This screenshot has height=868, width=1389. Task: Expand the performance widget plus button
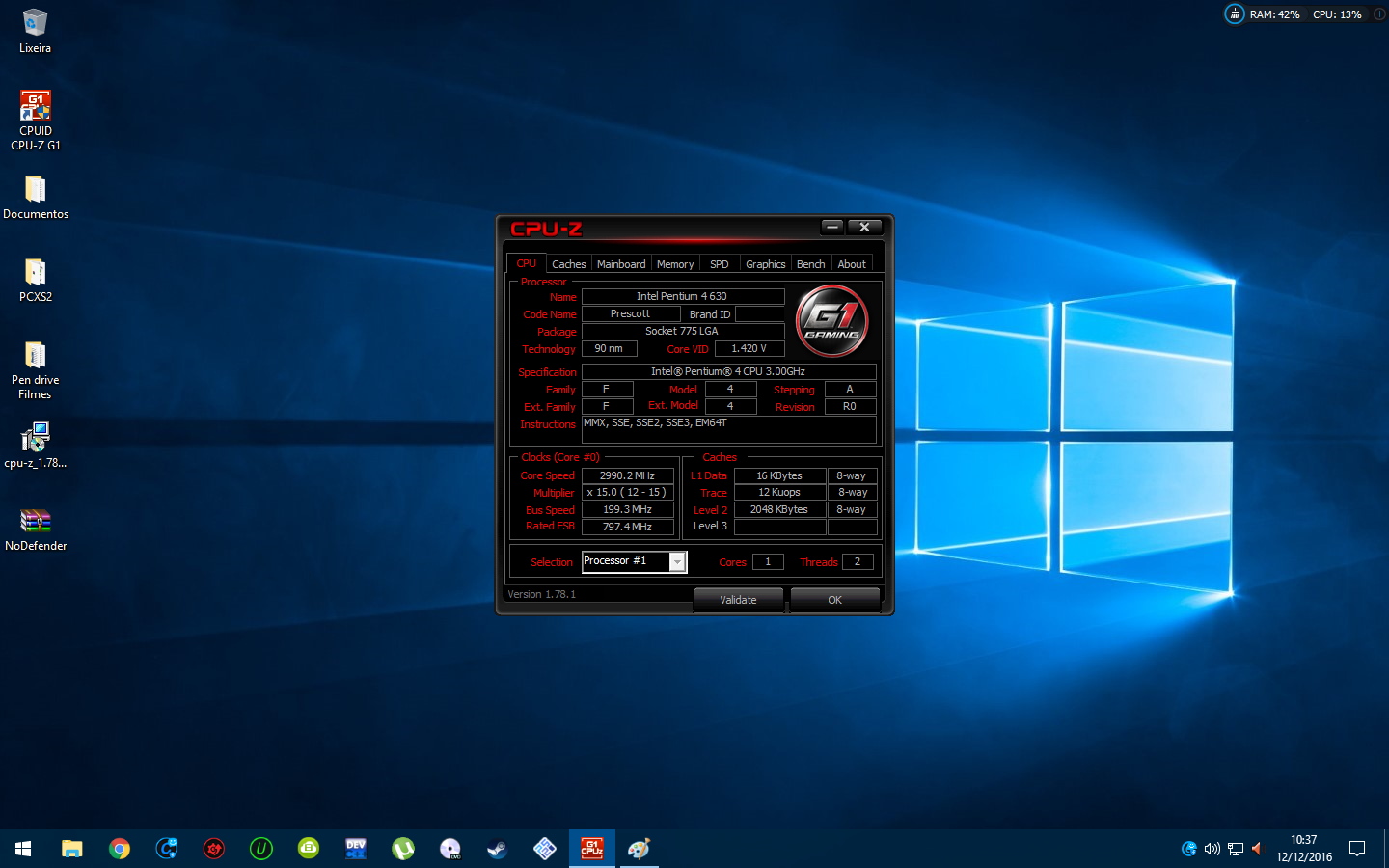1379,14
